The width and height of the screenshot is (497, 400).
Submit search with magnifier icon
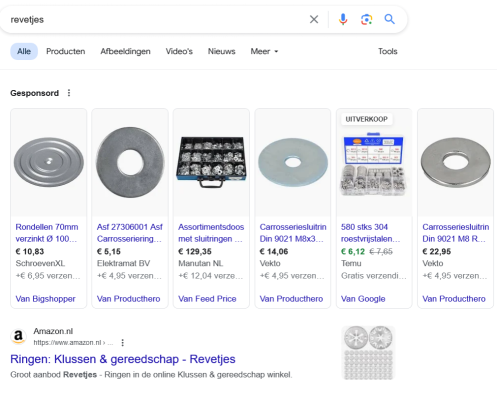click(389, 19)
